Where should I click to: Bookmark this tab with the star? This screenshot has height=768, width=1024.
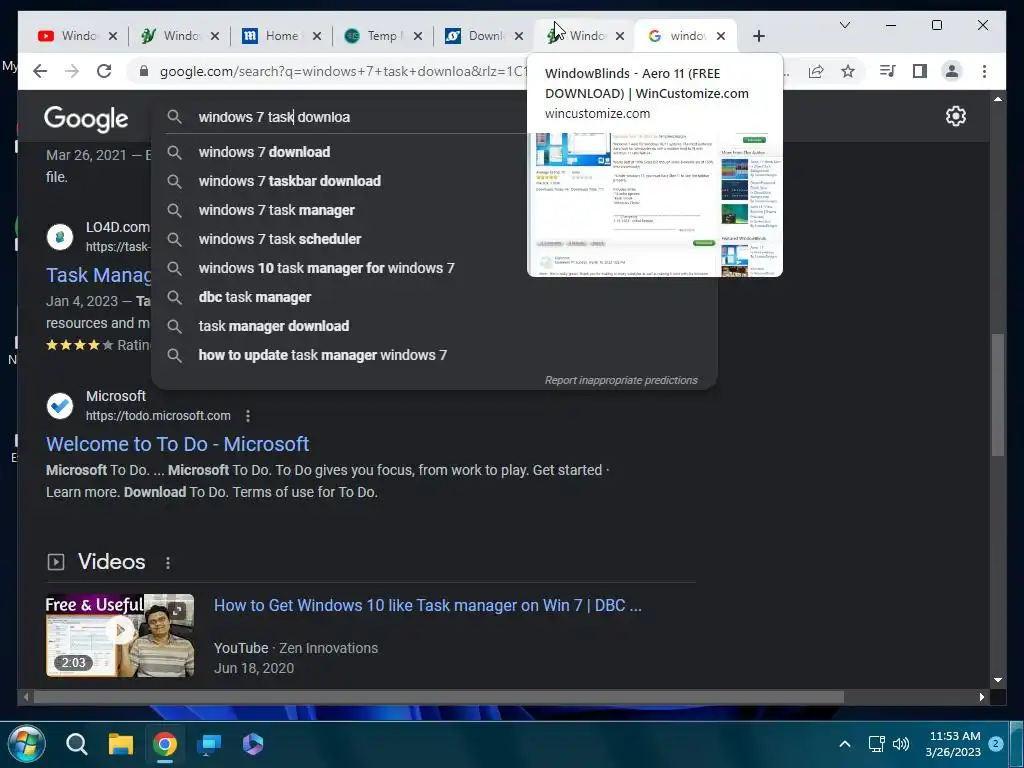point(848,71)
